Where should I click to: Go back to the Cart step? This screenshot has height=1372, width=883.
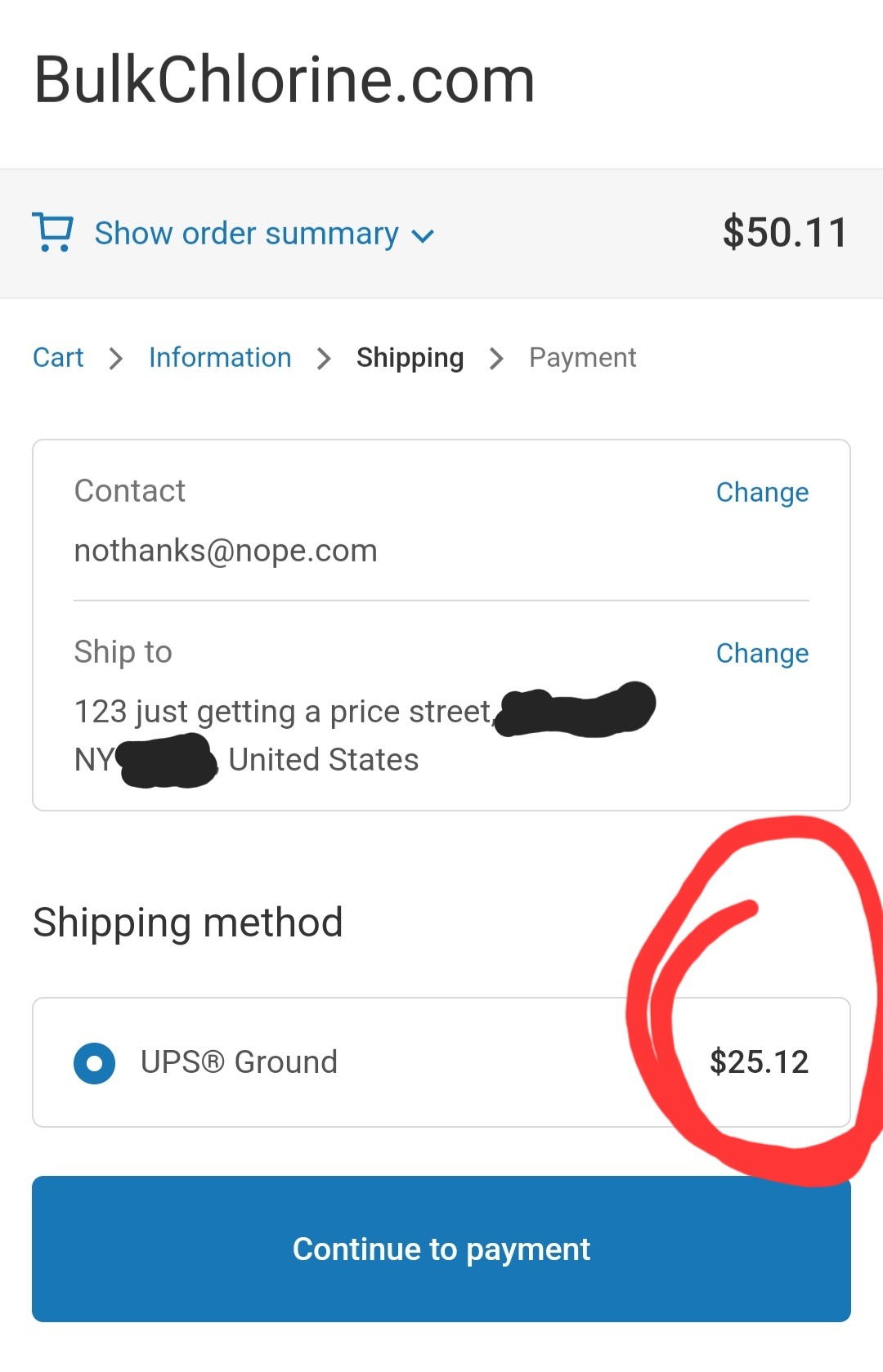click(x=58, y=357)
